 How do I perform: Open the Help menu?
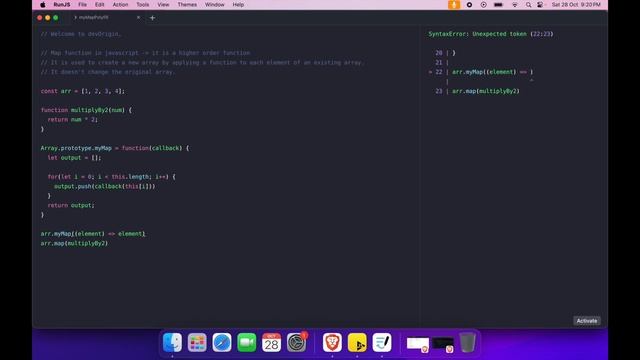pos(238,5)
